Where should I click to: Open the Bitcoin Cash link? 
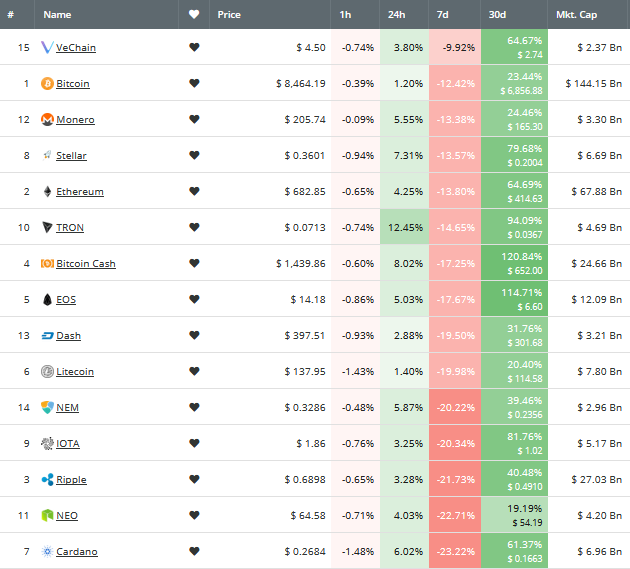click(86, 264)
